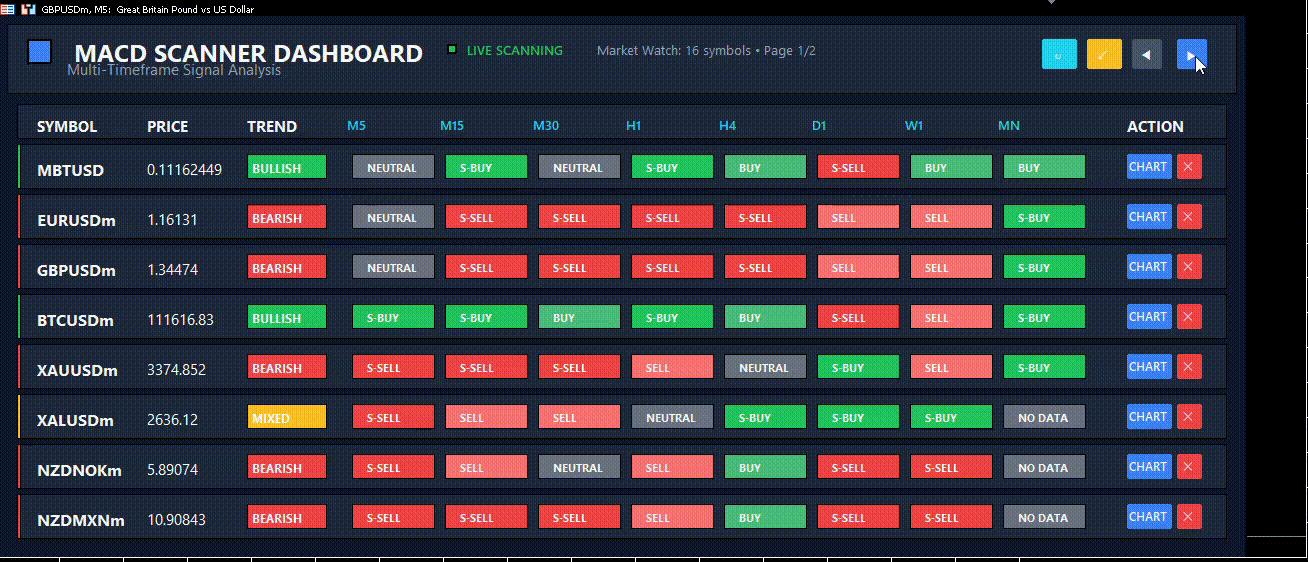Remove NZDMXNm row with the red X
The image size is (1308, 562).
tap(1189, 517)
